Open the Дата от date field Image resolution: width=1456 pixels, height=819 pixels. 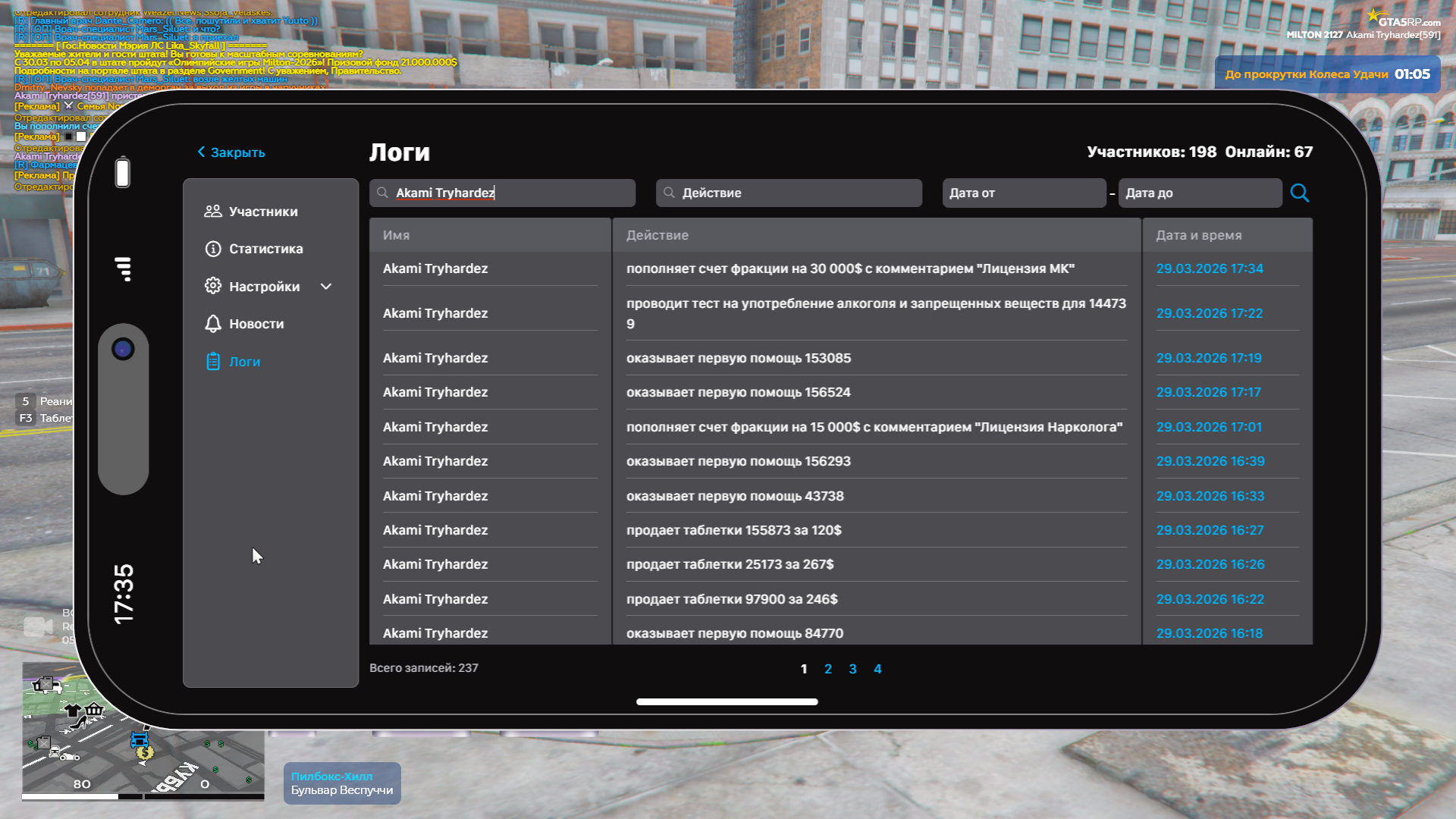[1024, 193]
